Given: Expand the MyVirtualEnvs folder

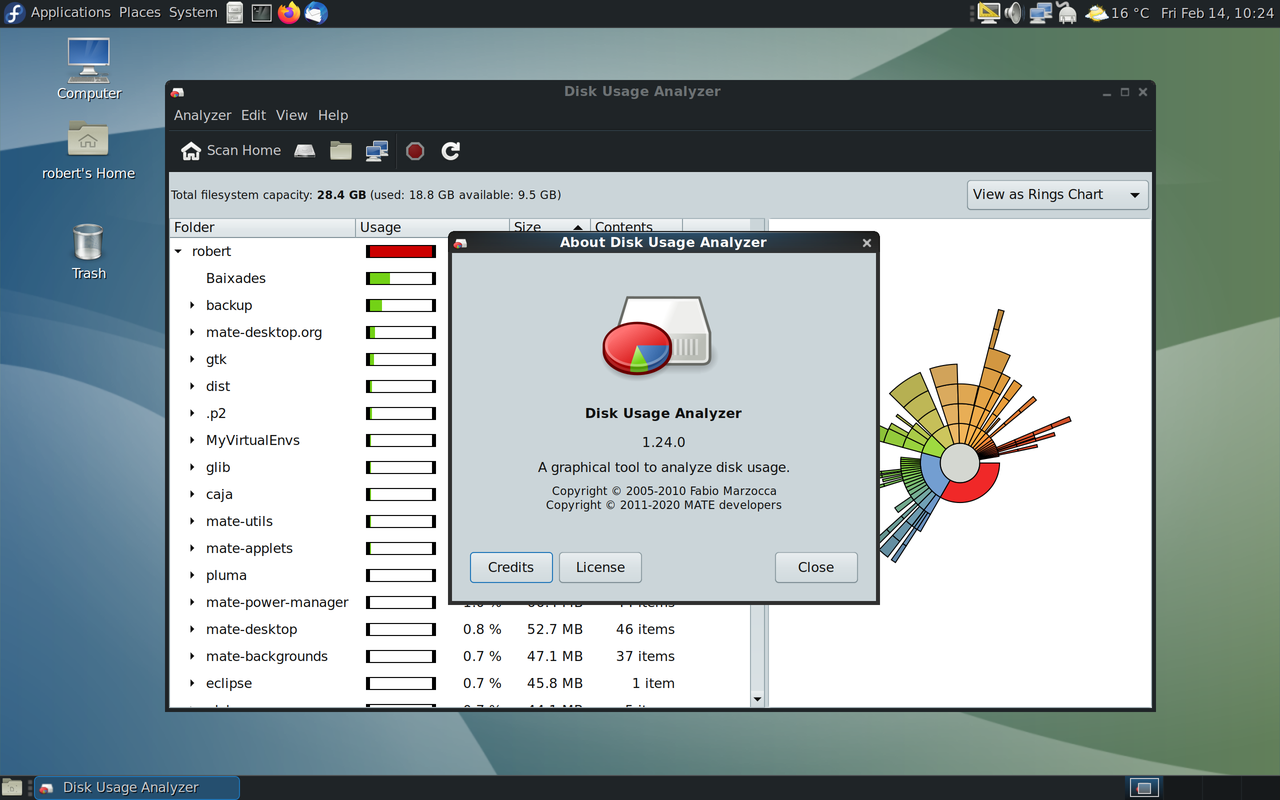Looking at the screenshot, I should [x=193, y=441].
